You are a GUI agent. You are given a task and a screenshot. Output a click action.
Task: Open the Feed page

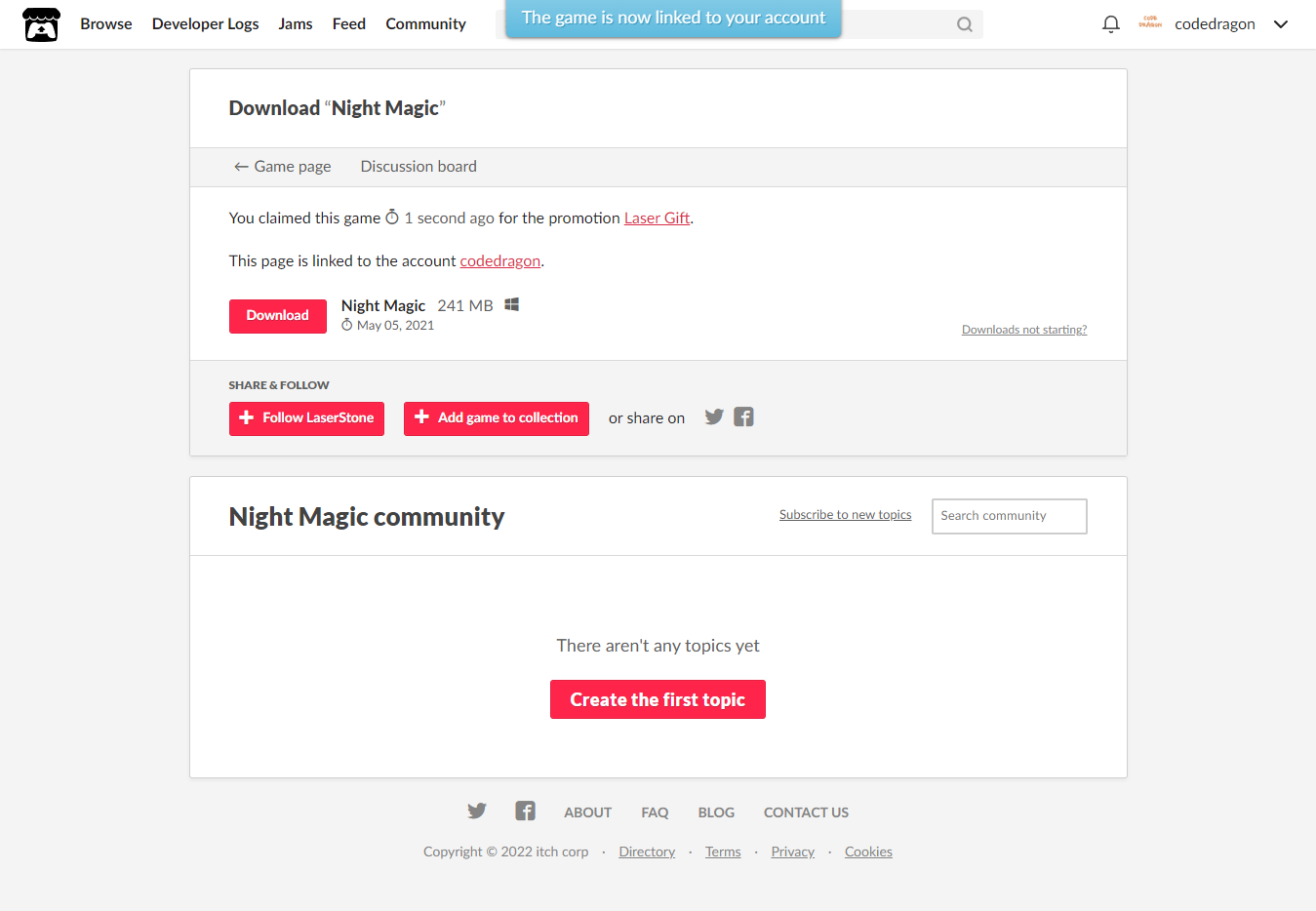349,24
